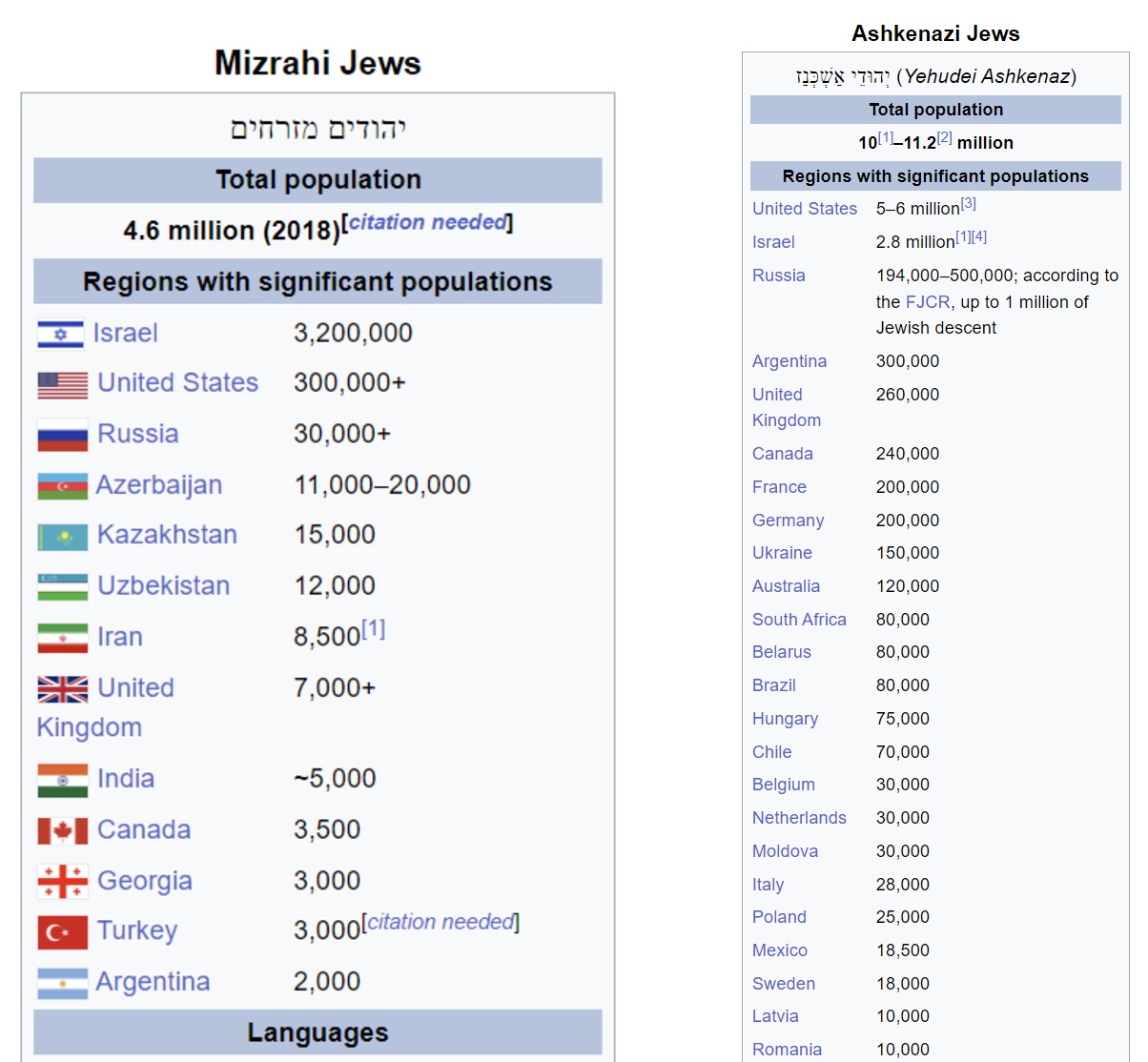Open the Italy link
The image size is (1148, 1062).
click(x=768, y=885)
